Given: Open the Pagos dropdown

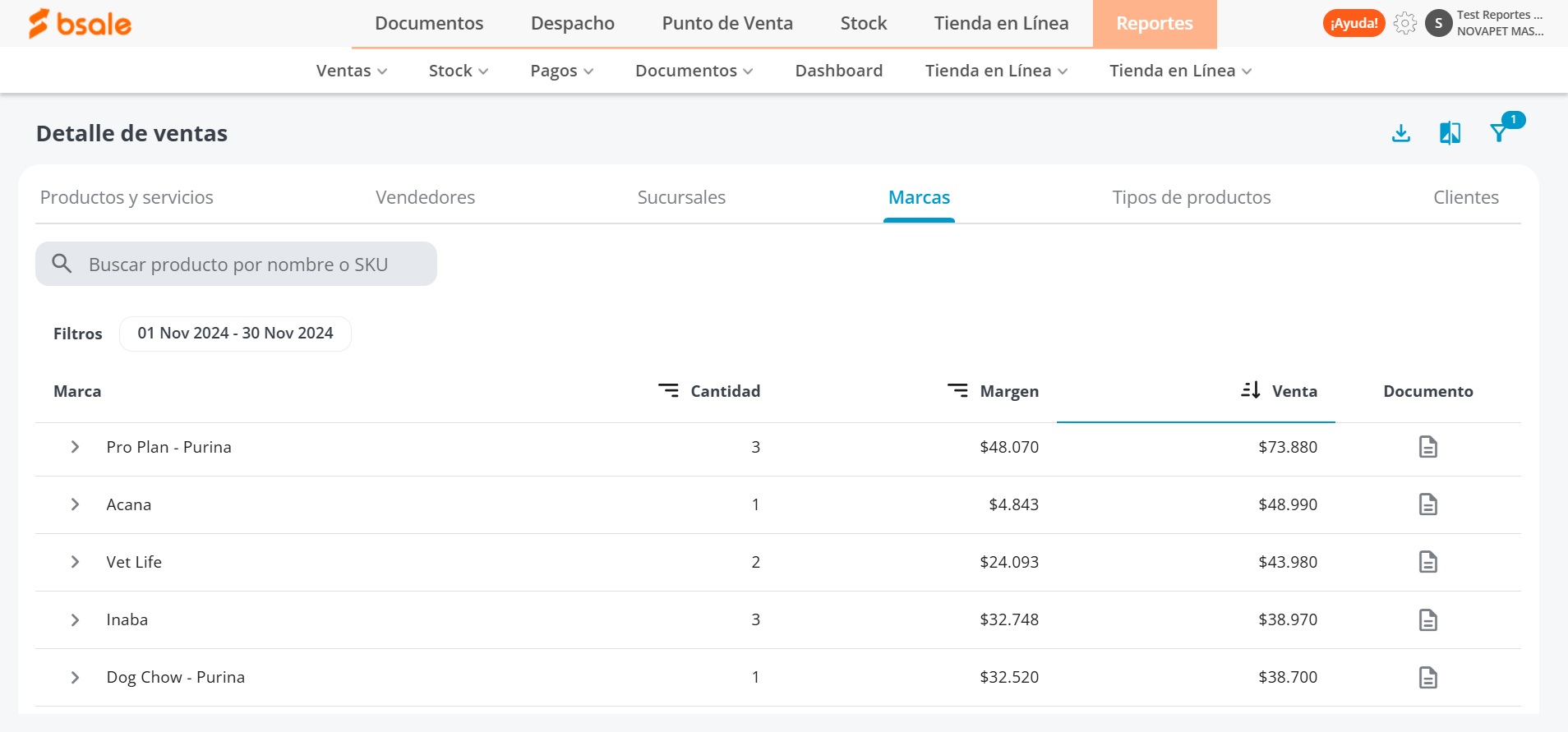Looking at the screenshot, I should pyautogui.click(x=562, y=71).
